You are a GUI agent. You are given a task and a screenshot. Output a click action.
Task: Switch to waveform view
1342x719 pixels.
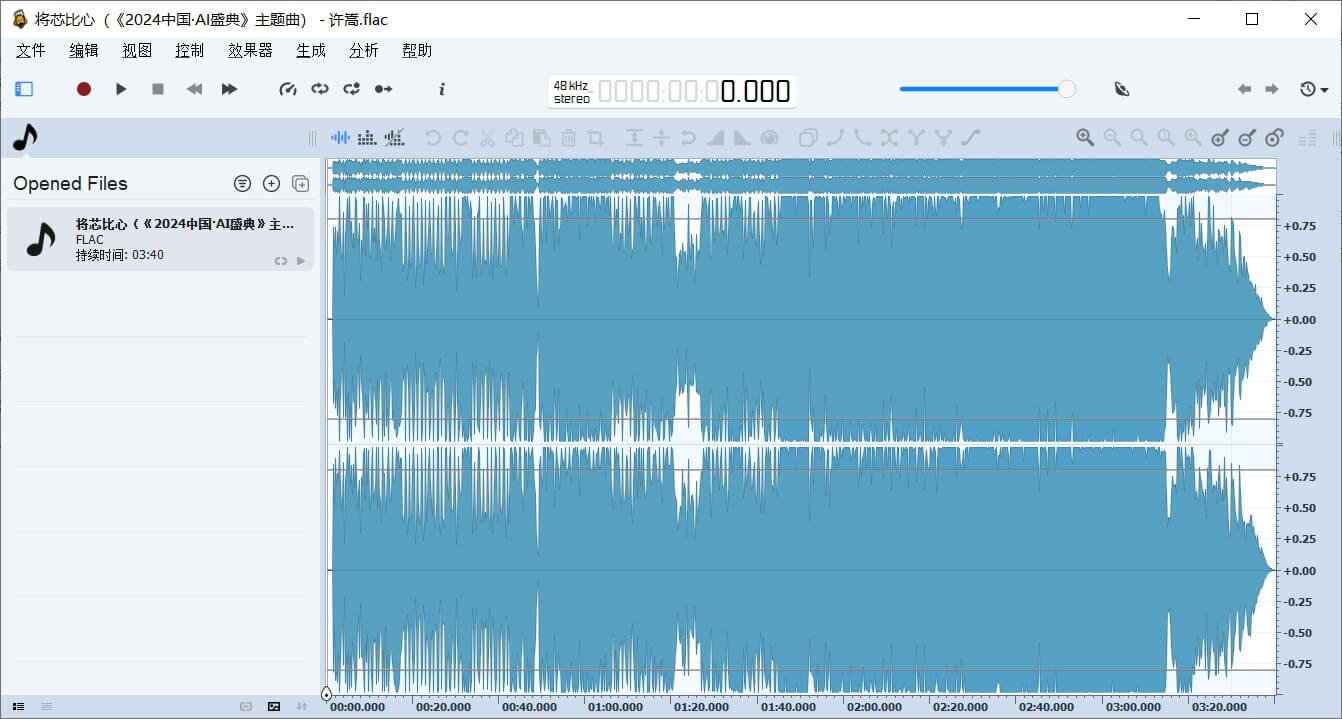[341, 137]
